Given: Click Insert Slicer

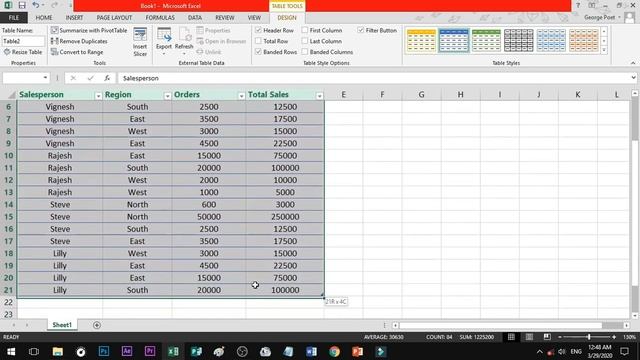Looking at the screenshot, I should click(140, 42).
